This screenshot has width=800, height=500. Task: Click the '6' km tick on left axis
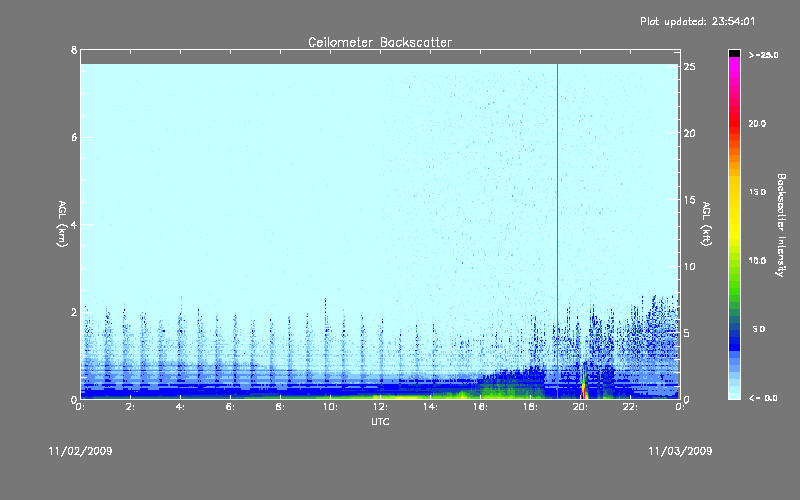[74, 137]
